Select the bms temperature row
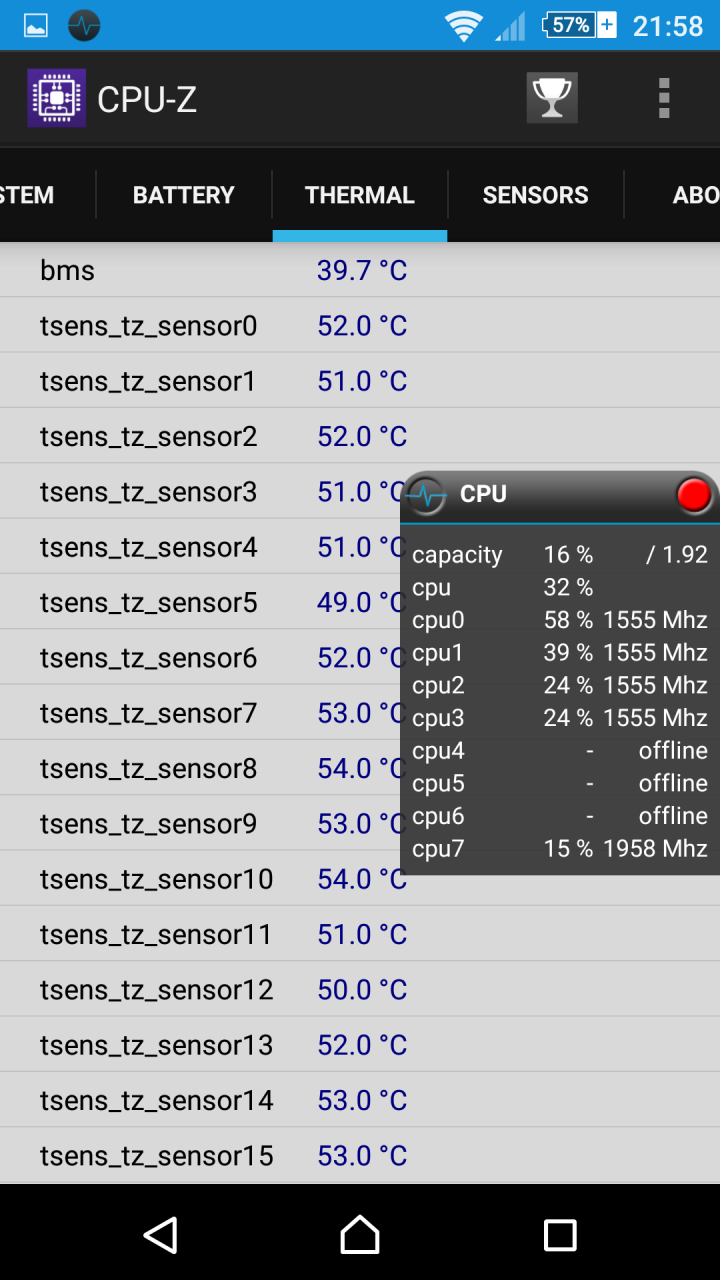Viewport: 720px width, 1280px height. tap(360, 270)
